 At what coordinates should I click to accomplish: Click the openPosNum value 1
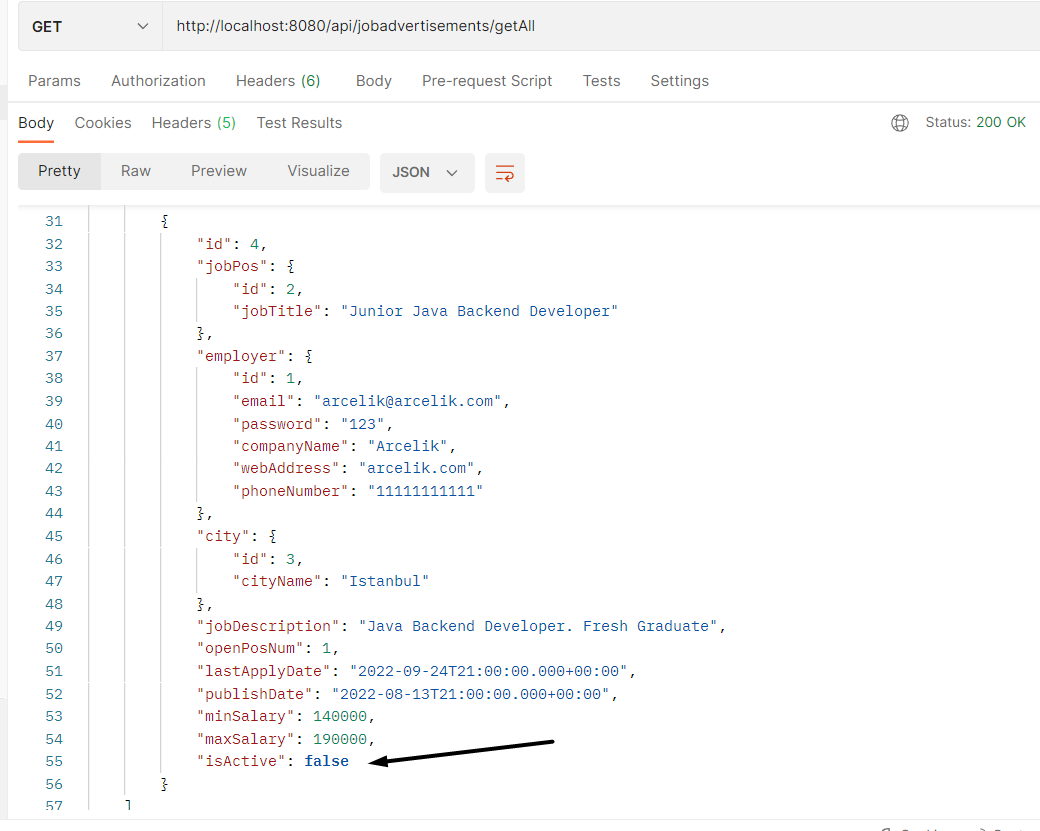click(x=326, y=649)
